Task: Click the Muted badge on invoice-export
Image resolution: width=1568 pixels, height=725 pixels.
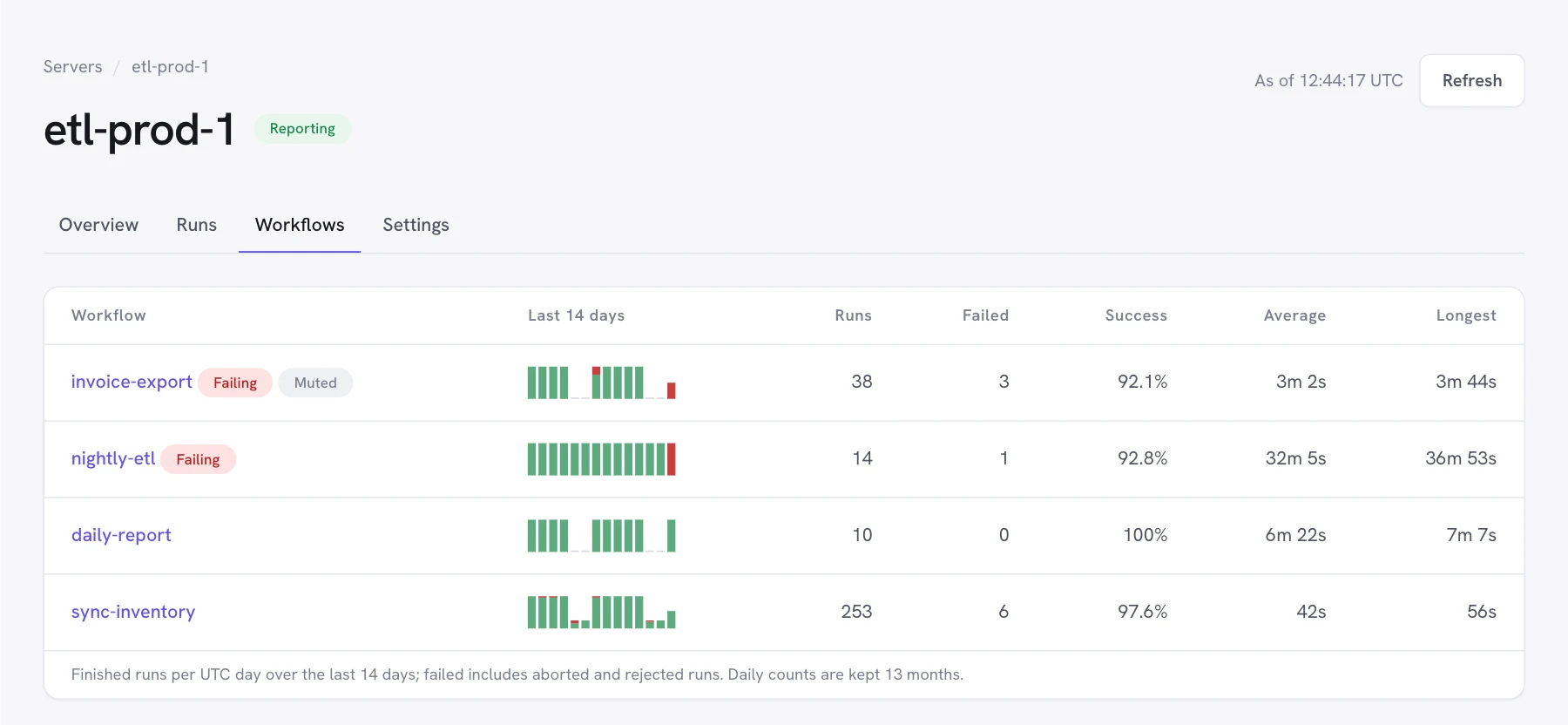Action: 315,383
